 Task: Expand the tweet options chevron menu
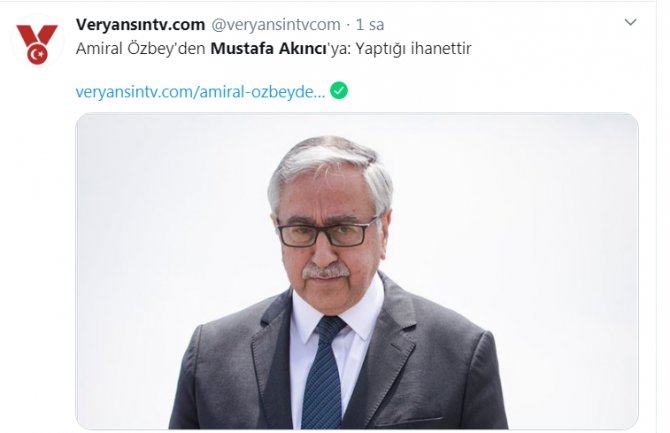(631, 22)
